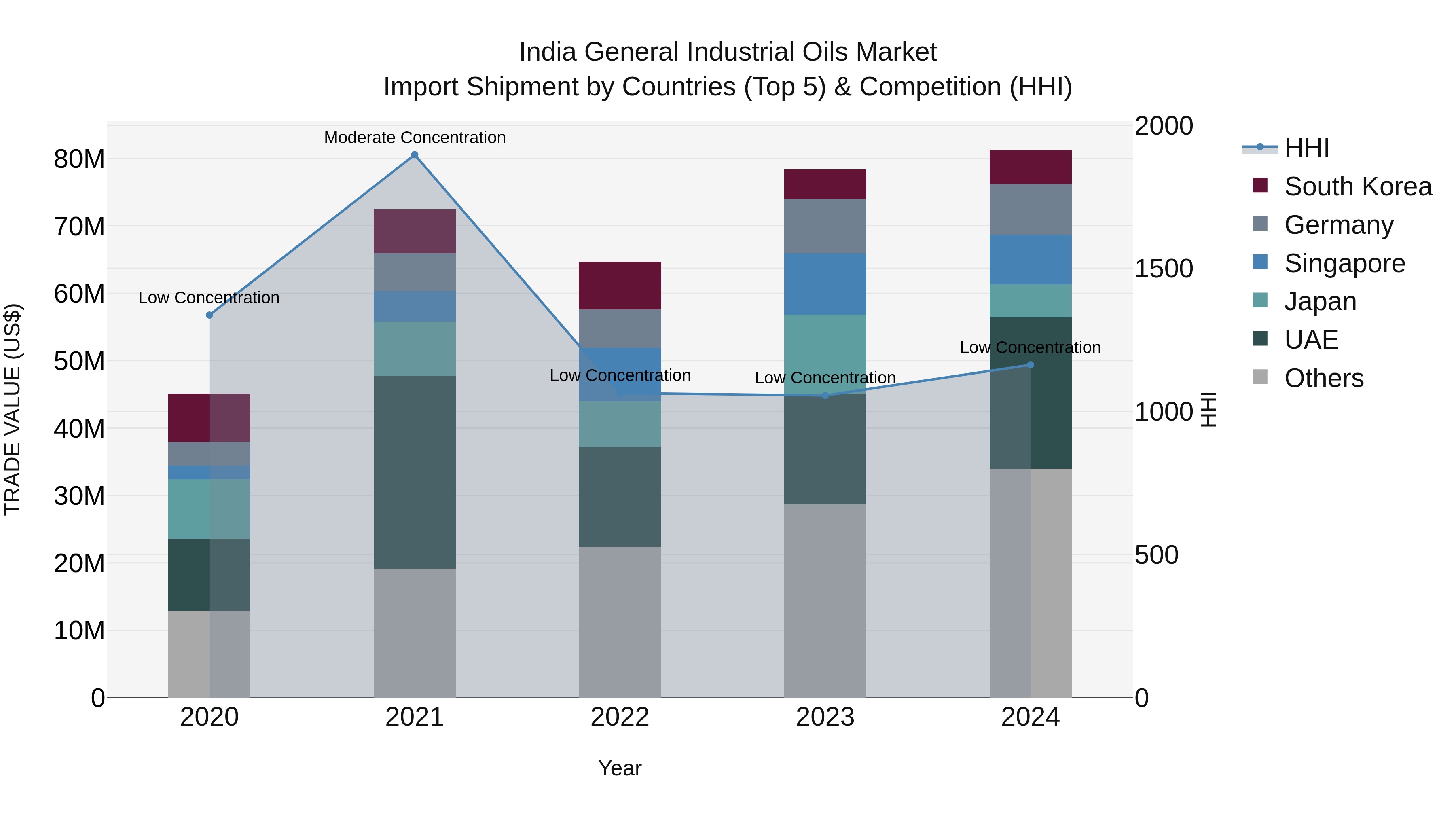Click South Korea segment of 2022 bar

pyautogui.click(x=620, y=286)
